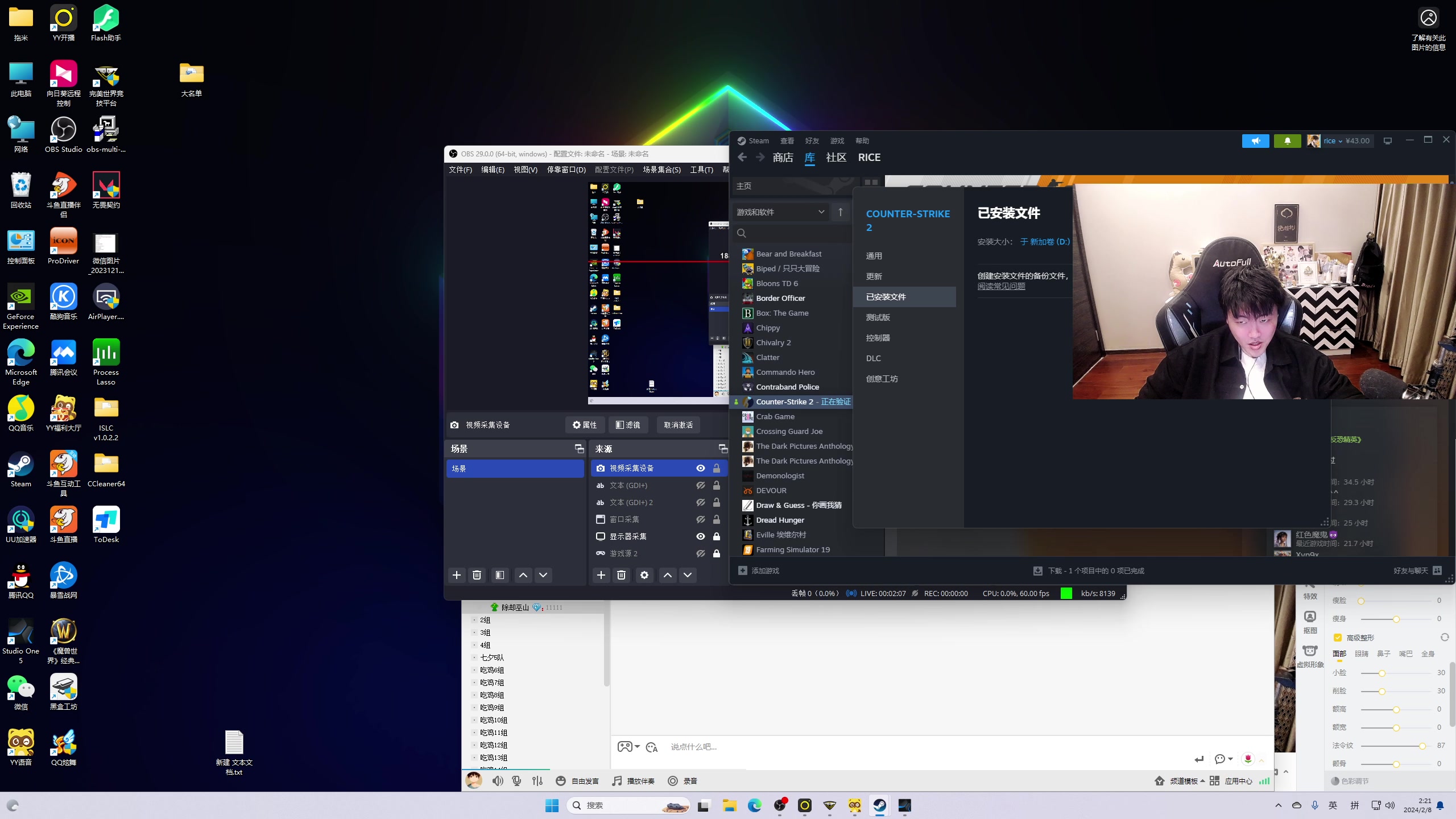This screenshot has height=819, width=1456.
Task: Go back in Steam navigation
Action: tap(742, 158)
